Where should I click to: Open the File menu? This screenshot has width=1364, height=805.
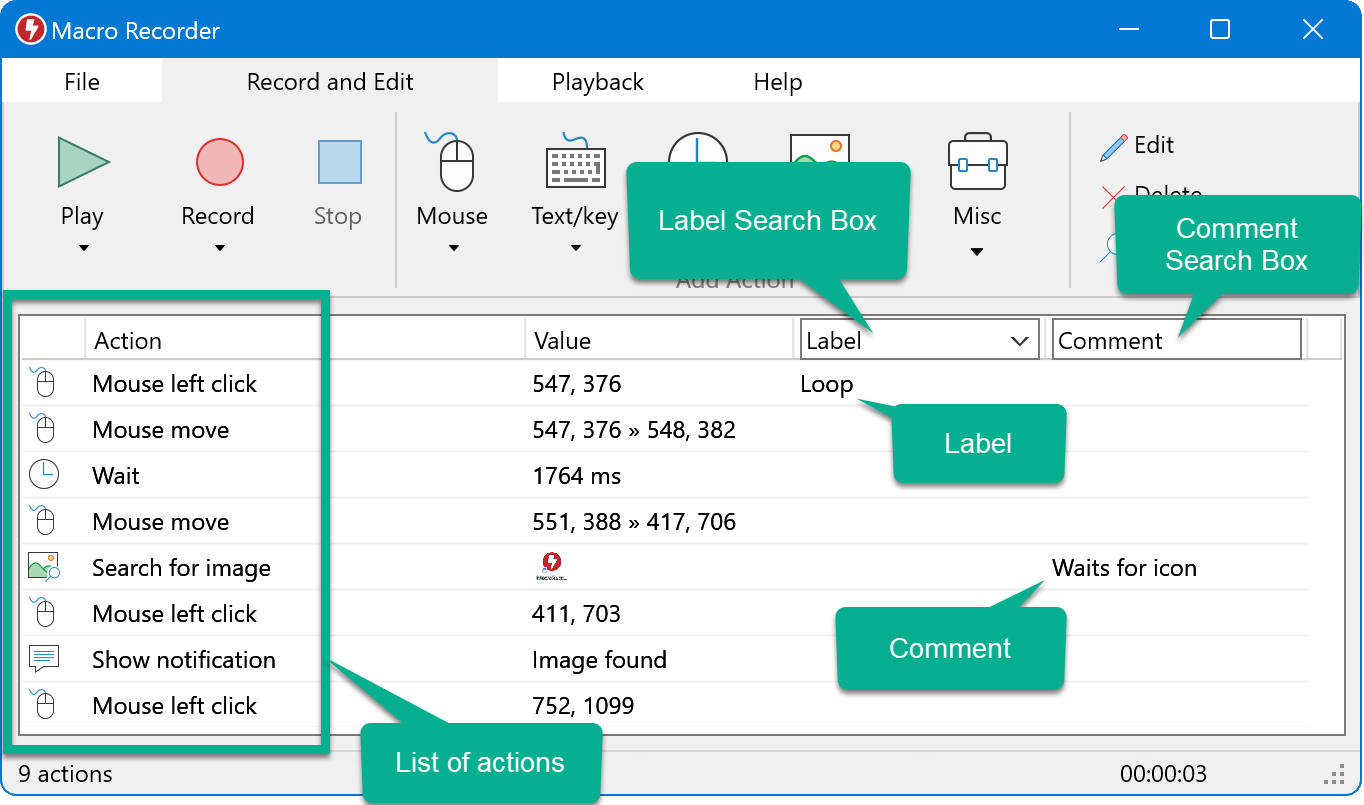tap(82, 82)
